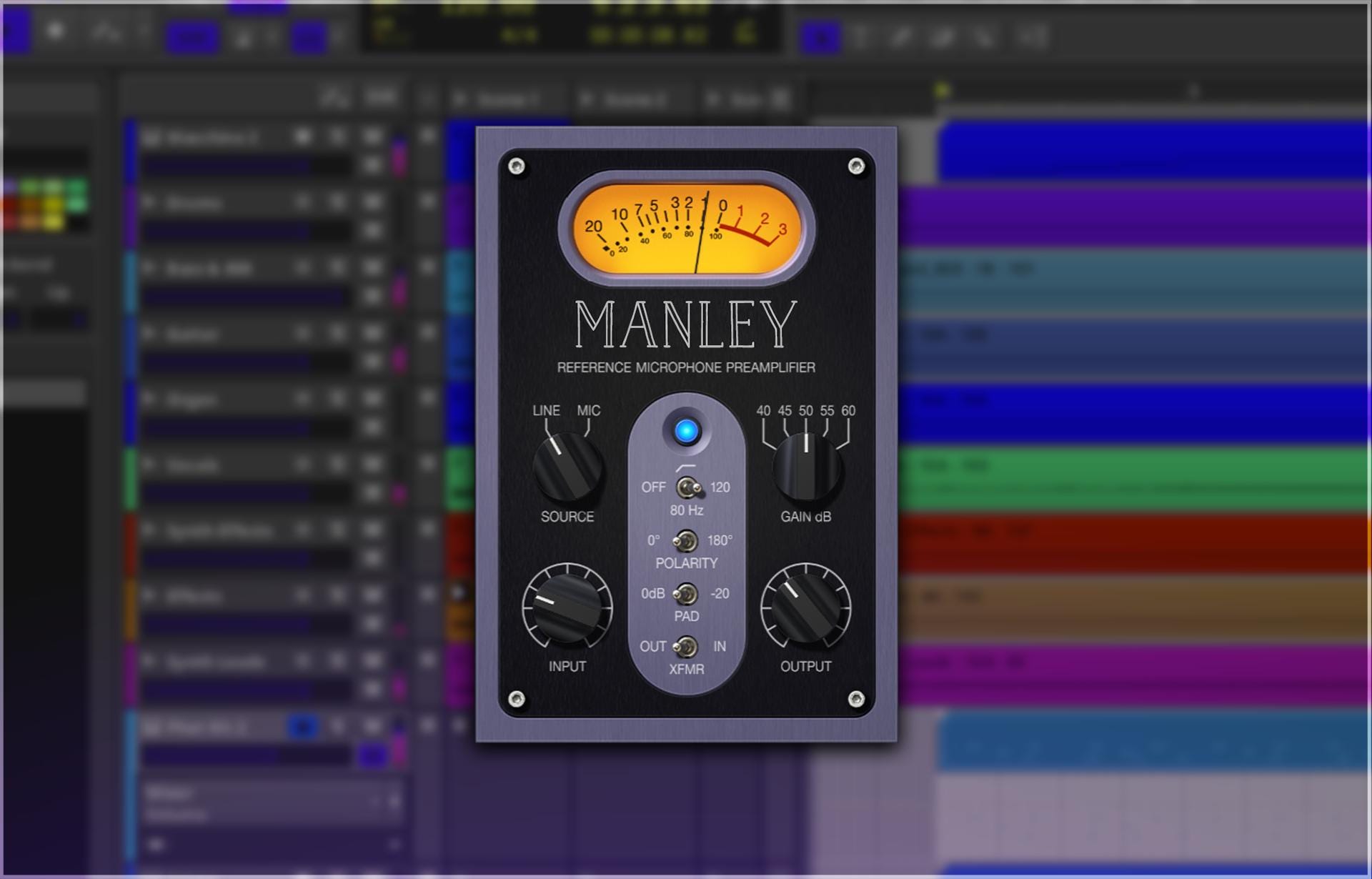Click the -20 pad label
Screen dimensions: 1372x879
(720, 594)
